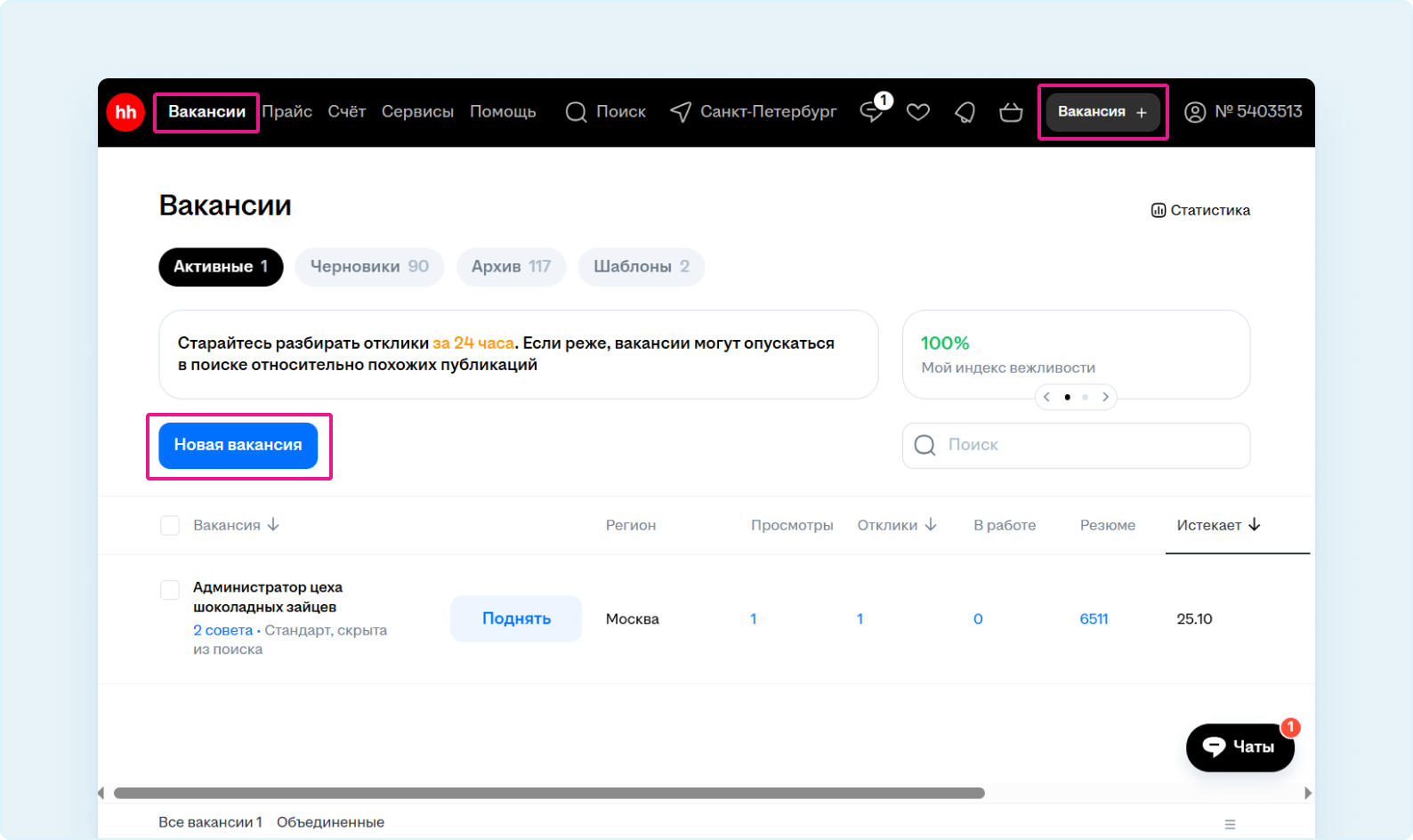Screen dimensions: 1413x840
Task: Check the Администратор цеха vacancy checkbox
Action: tap(170, 589)
